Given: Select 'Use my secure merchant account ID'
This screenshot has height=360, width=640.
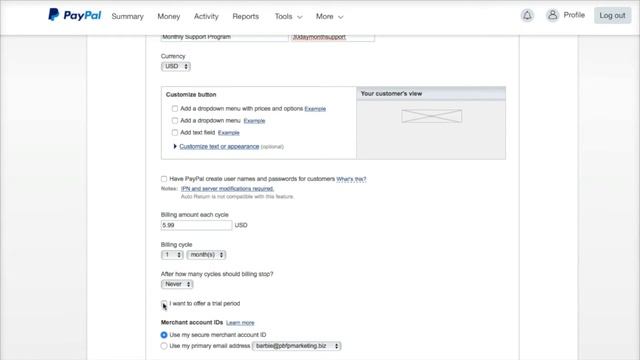Looking at the screenshot, I should [164, 335].
